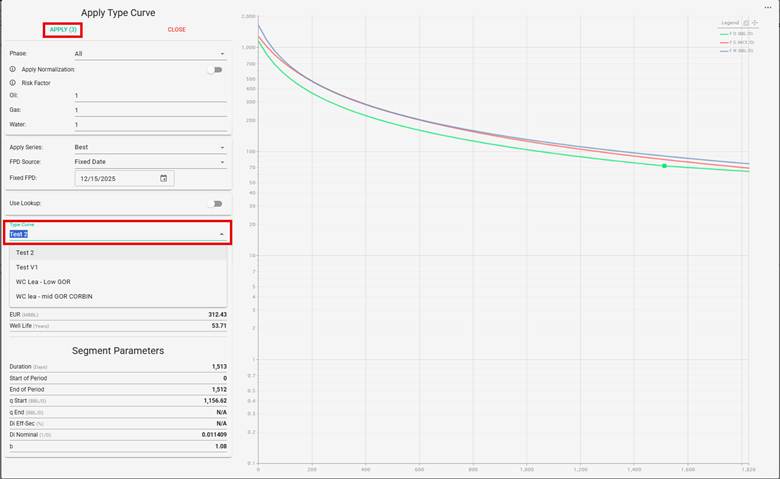Click the Water risk factor field
Image resolution: width=780 pixels, height=479 pixels.
pos(150,124)
